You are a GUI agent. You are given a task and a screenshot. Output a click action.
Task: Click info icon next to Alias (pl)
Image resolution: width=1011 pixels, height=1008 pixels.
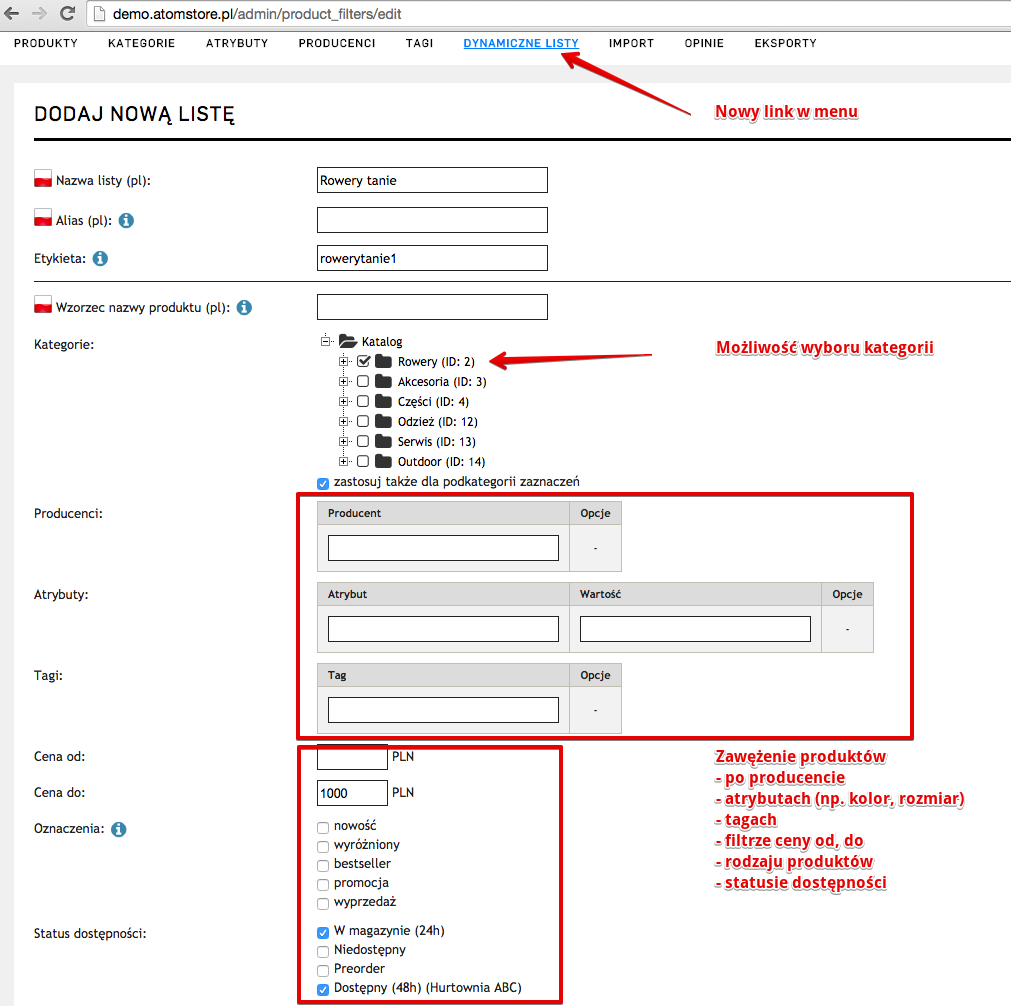point(126,221)
